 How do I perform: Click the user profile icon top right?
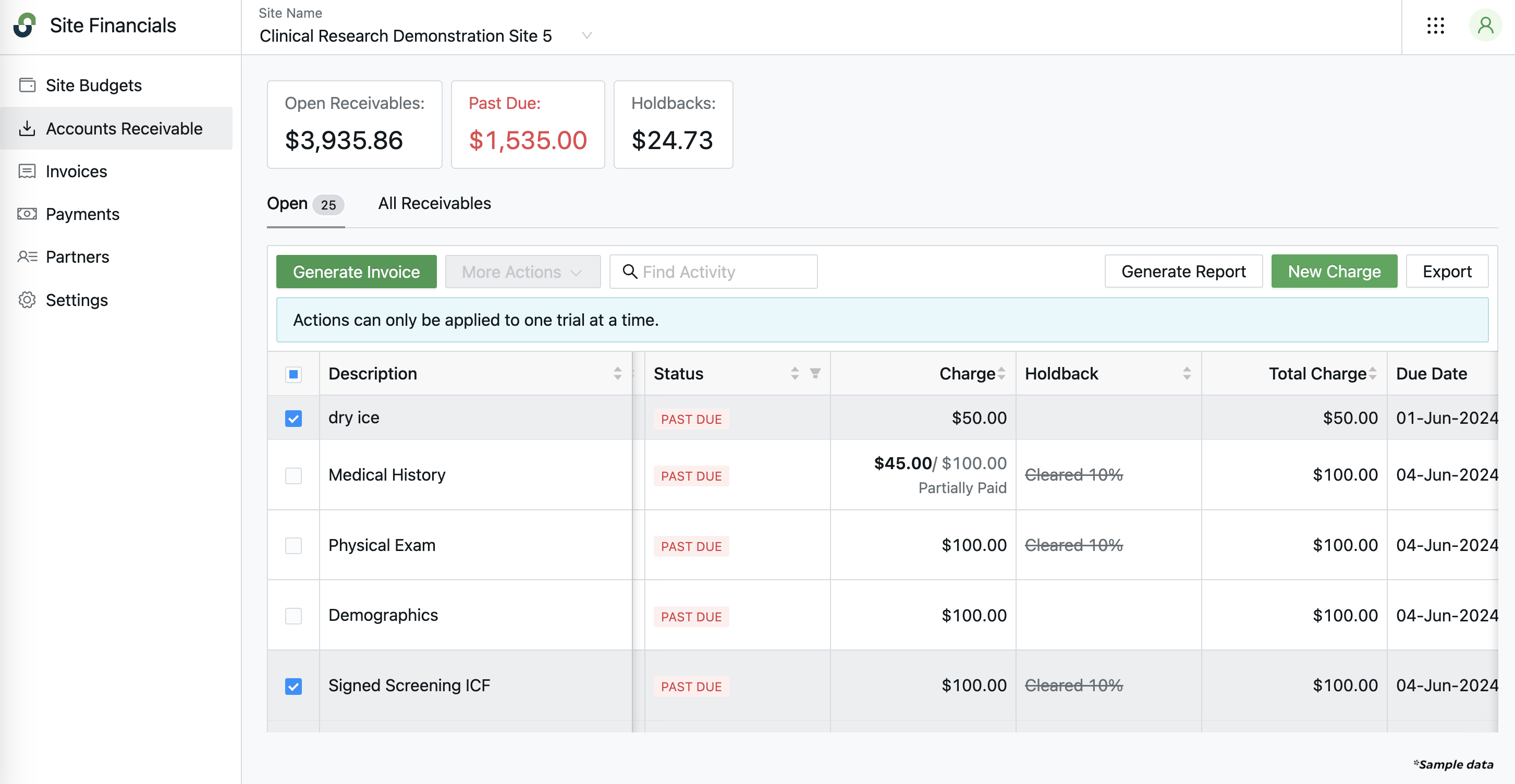pyautogui.click(x=1485, y=26)
